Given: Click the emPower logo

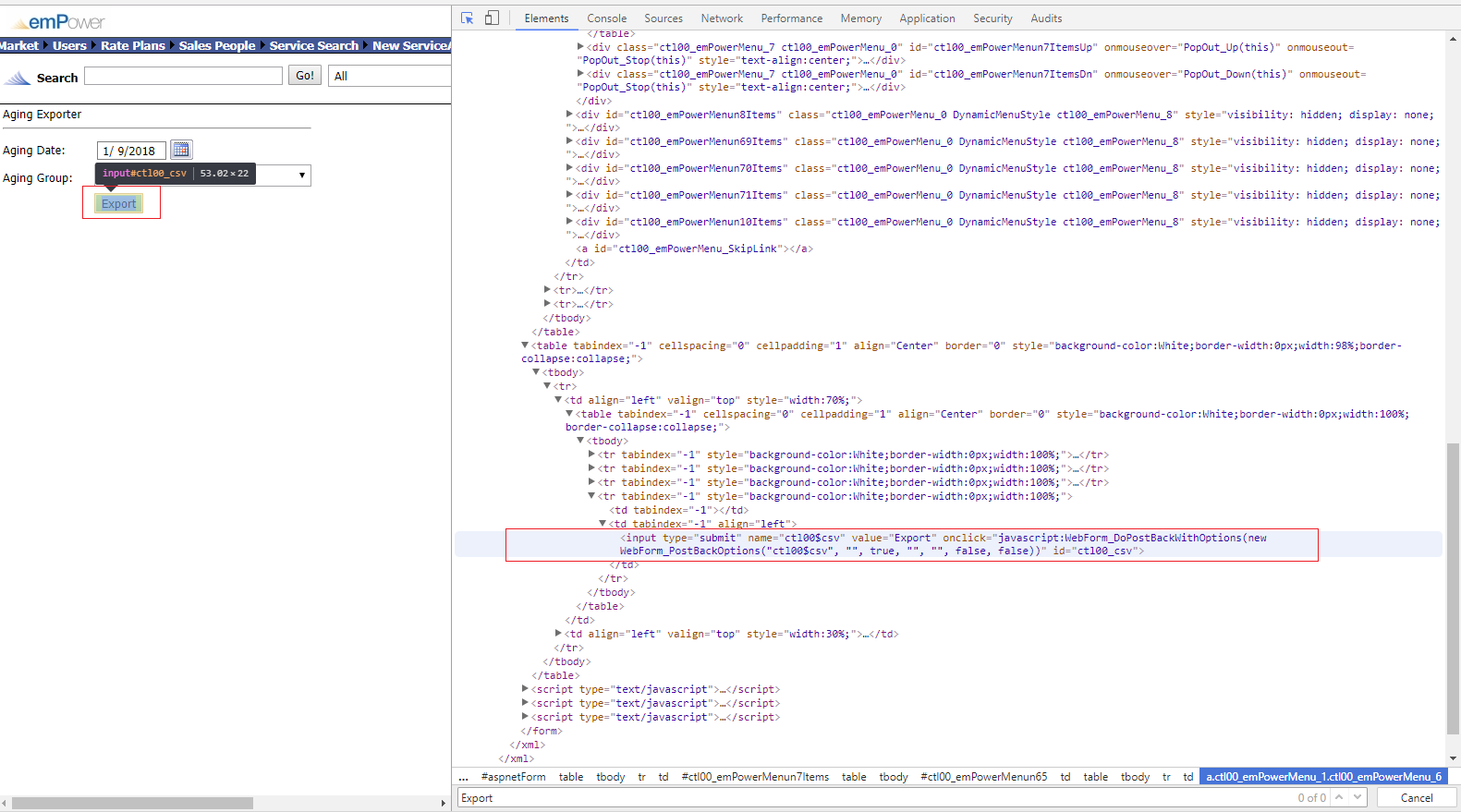Looking at the screenshot, I should coord(59,21).
